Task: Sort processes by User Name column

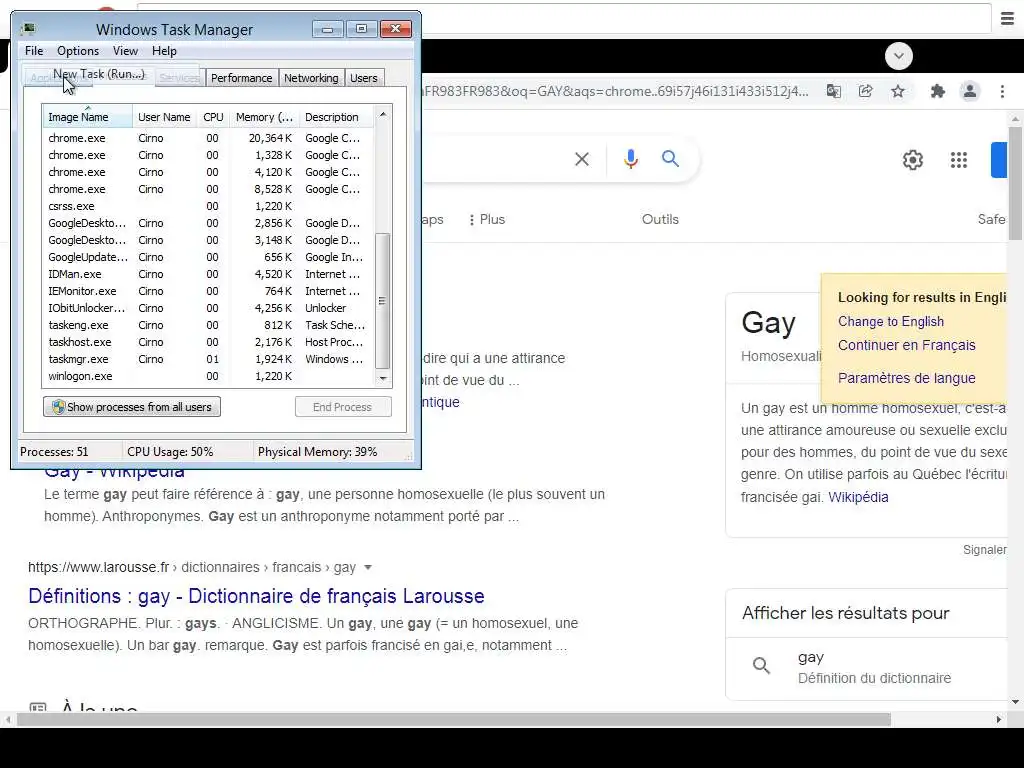Action: point(165,117)
